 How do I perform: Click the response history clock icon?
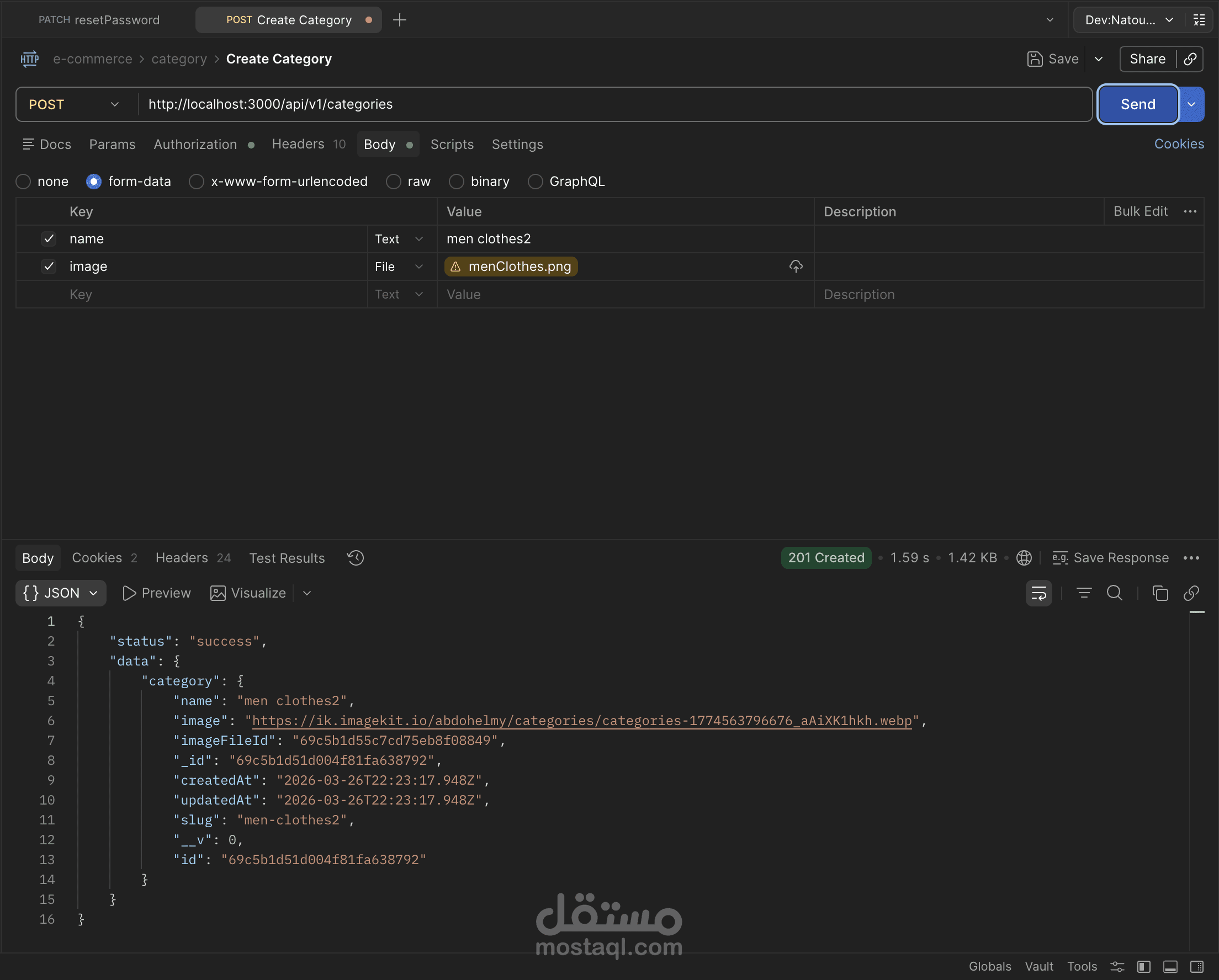355,558
